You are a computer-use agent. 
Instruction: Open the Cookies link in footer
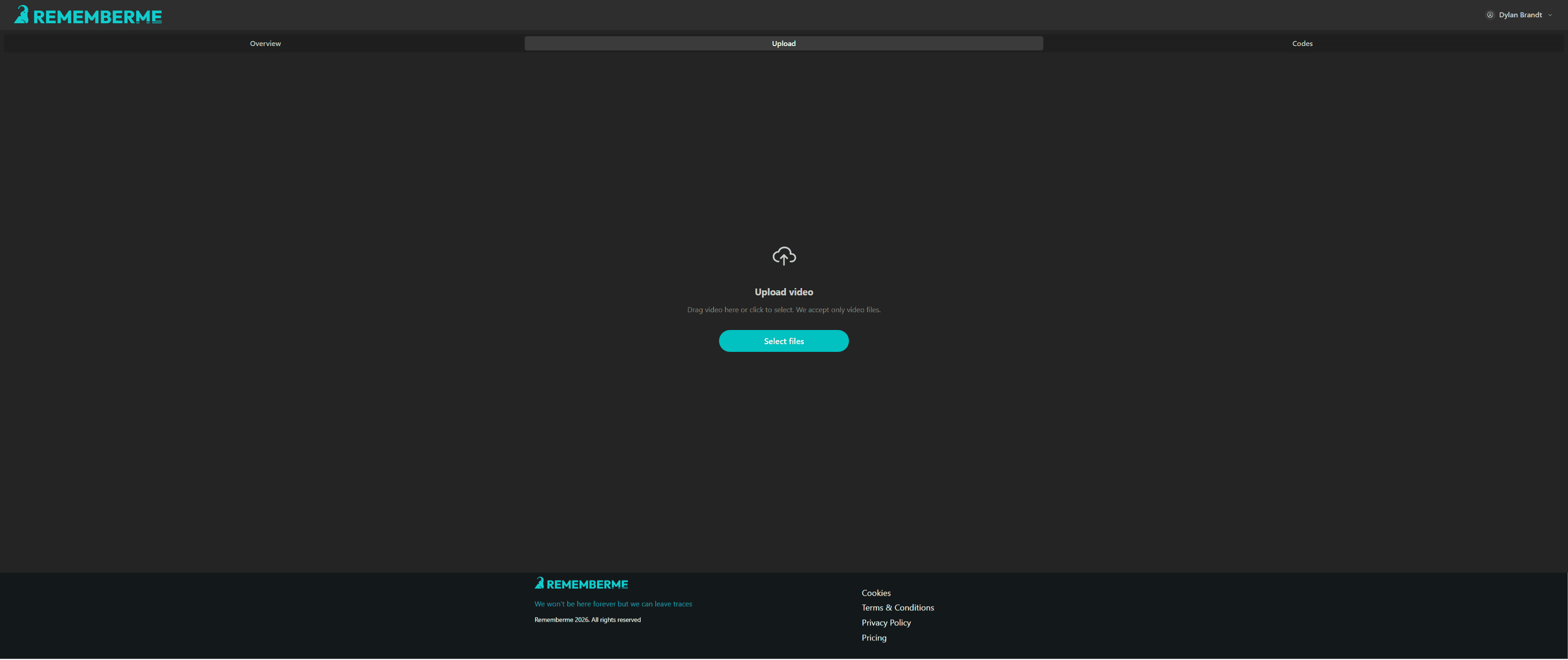(x=875, y=593)
